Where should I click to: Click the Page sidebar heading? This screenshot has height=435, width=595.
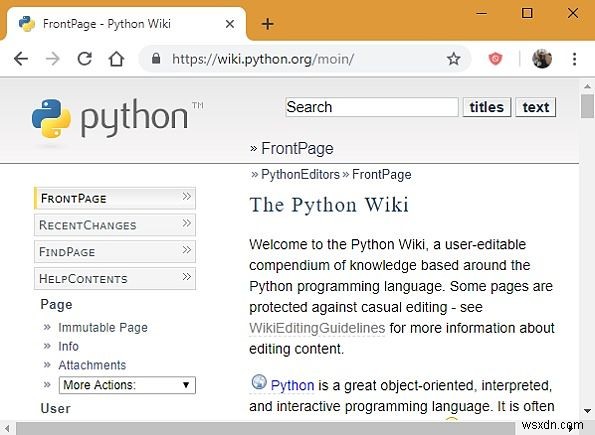pyautogui.click(x=56, y=304)
